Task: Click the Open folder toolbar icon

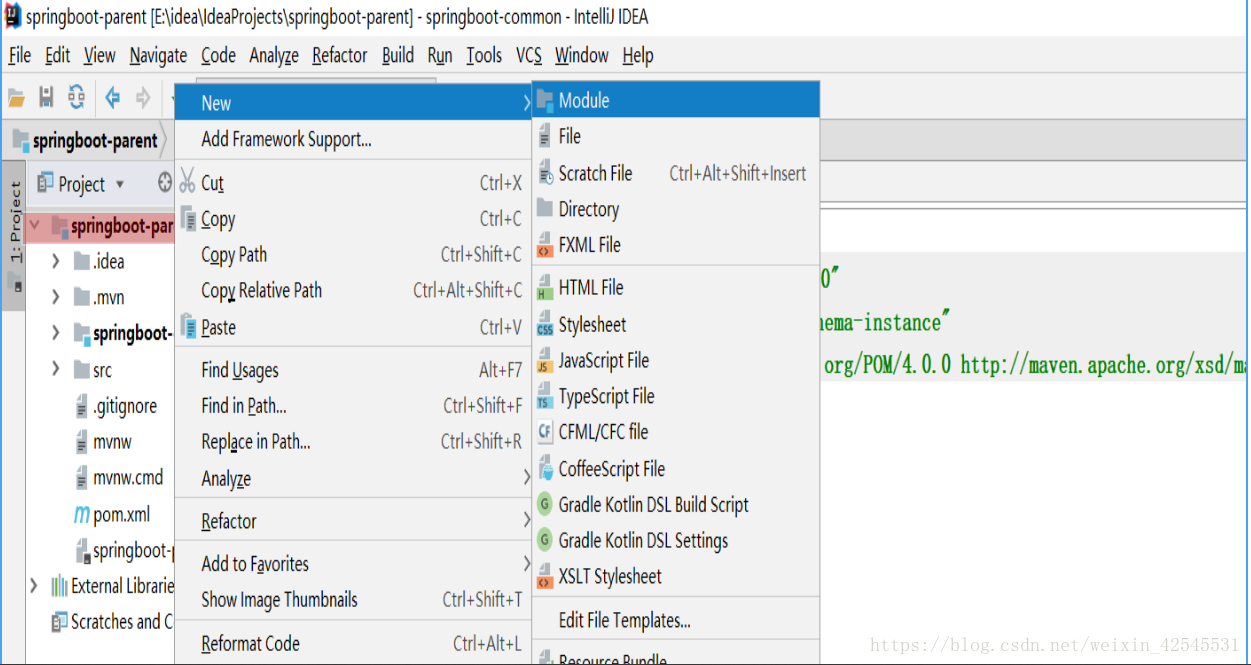Action: pyautogui.click(x=16, y=98)
